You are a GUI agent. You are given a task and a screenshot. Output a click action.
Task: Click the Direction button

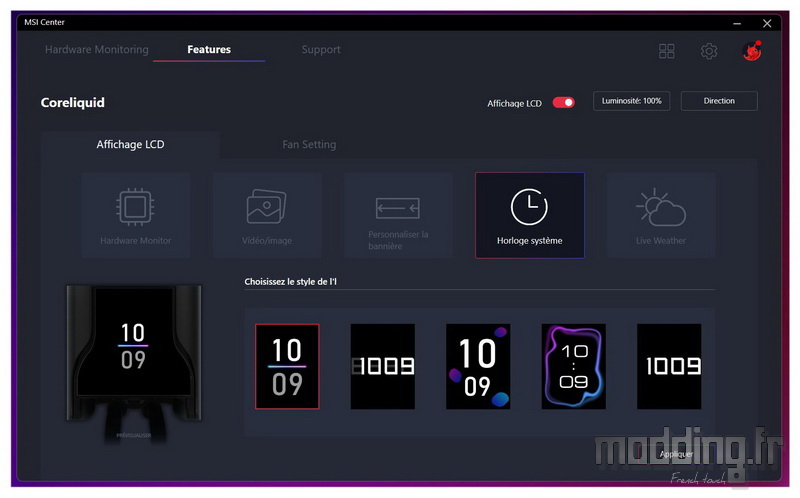click(719, 101)
